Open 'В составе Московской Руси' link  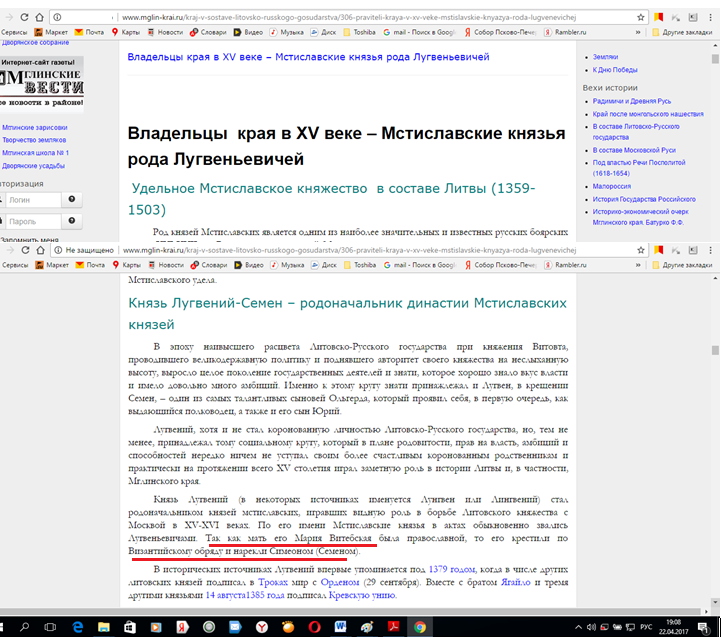click(x=634, y=150)
